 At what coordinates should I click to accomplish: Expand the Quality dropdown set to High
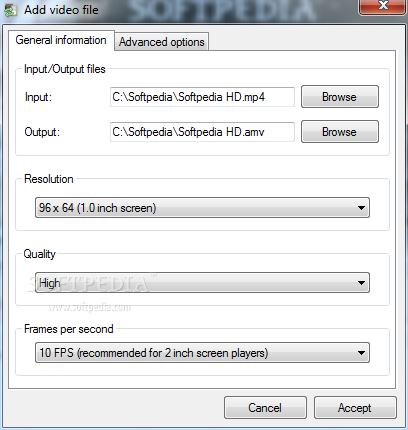202,283
